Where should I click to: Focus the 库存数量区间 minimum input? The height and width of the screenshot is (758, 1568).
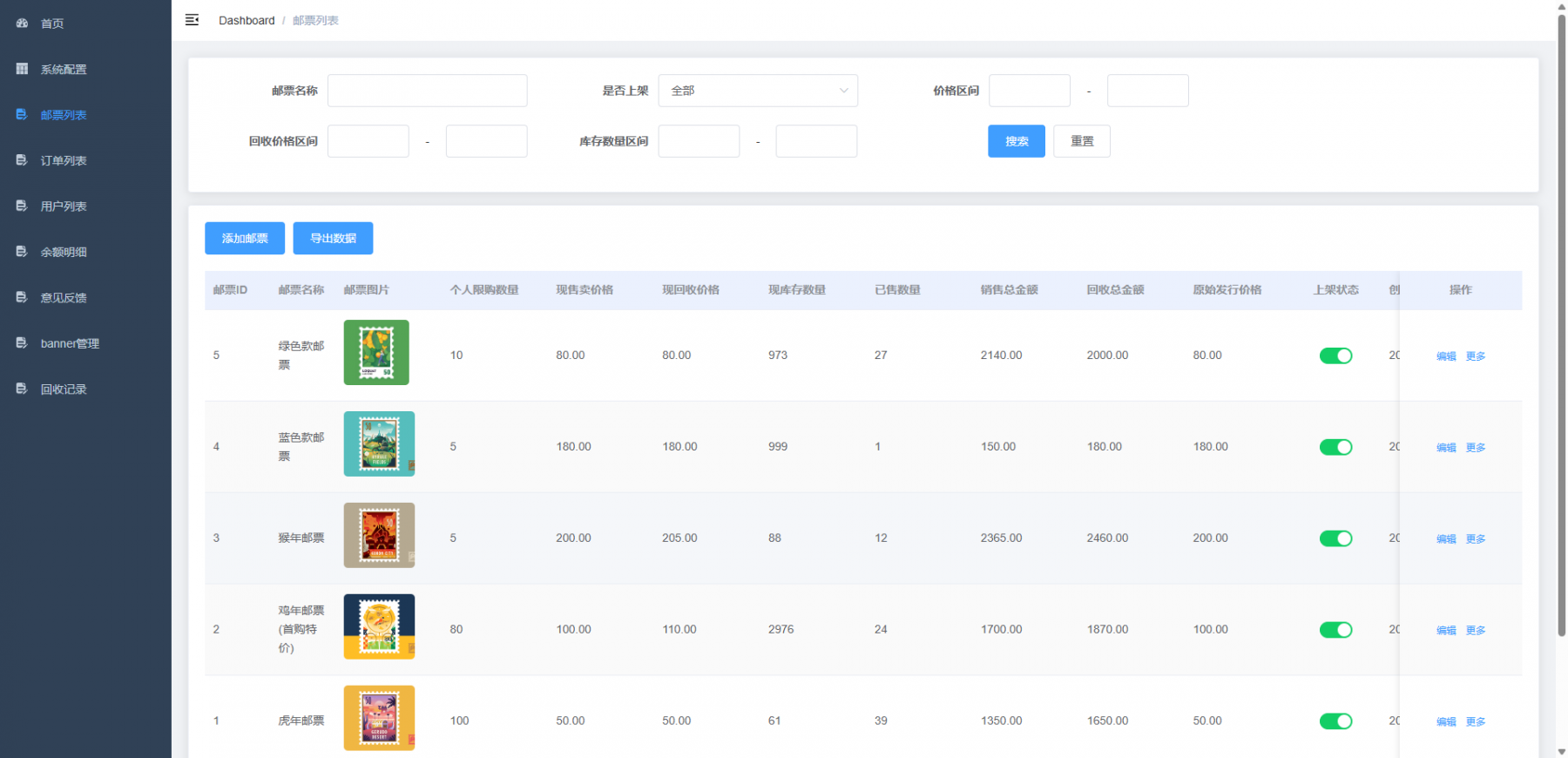699,141
